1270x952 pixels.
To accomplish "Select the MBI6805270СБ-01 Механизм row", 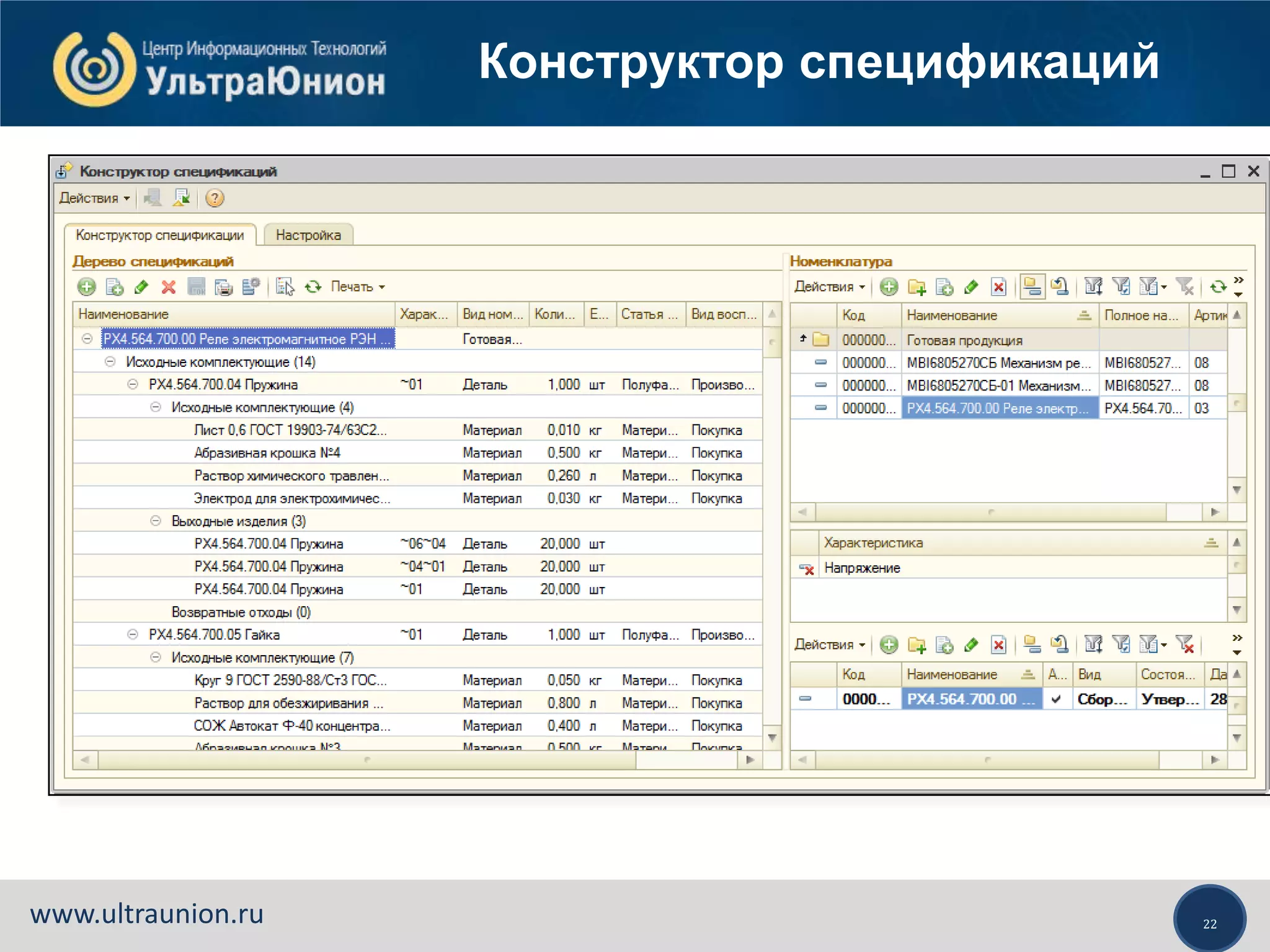I will pos(1009,386).
